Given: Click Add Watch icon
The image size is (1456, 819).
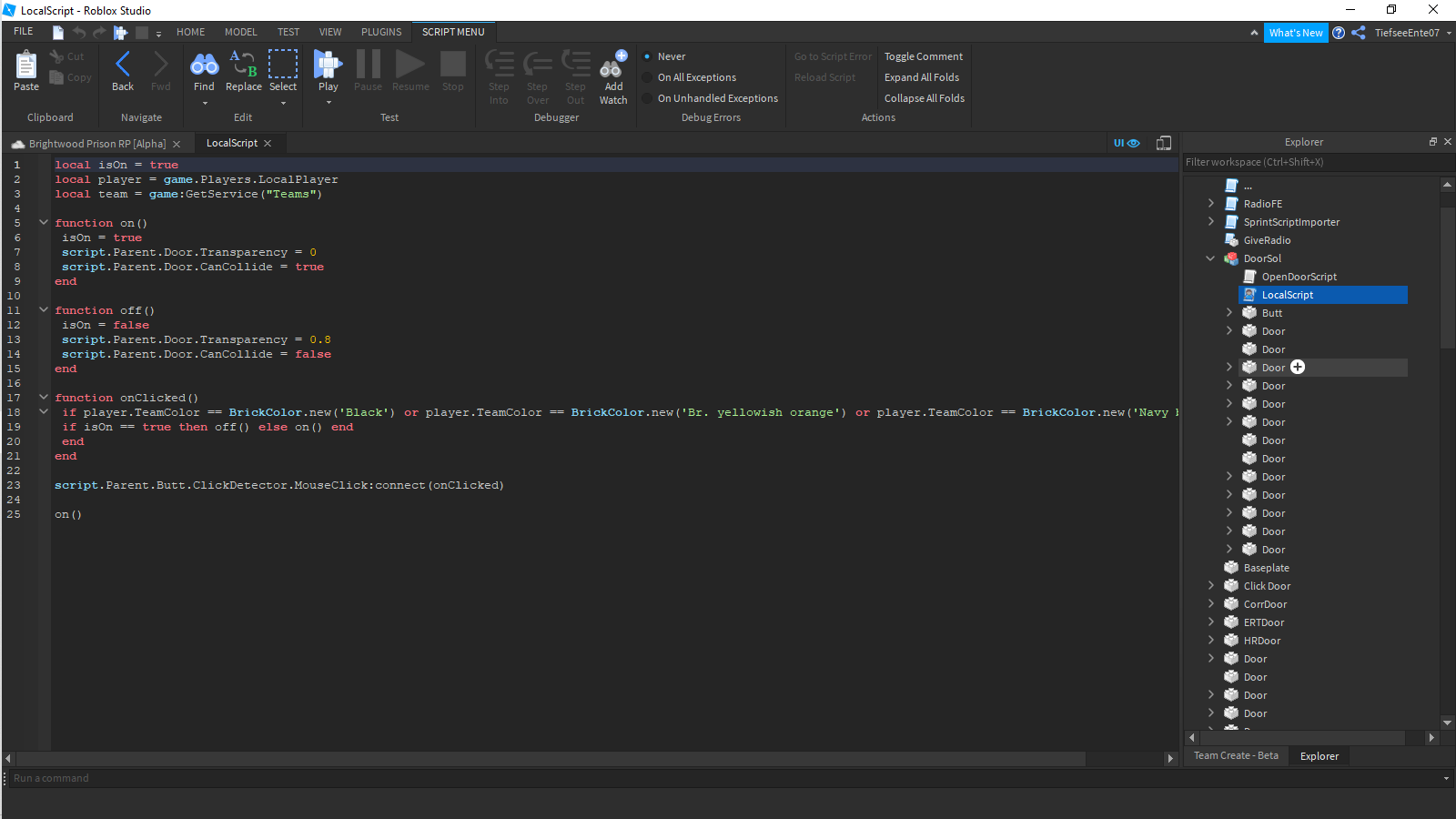Looking at the screenshot, I should (613, 64).
